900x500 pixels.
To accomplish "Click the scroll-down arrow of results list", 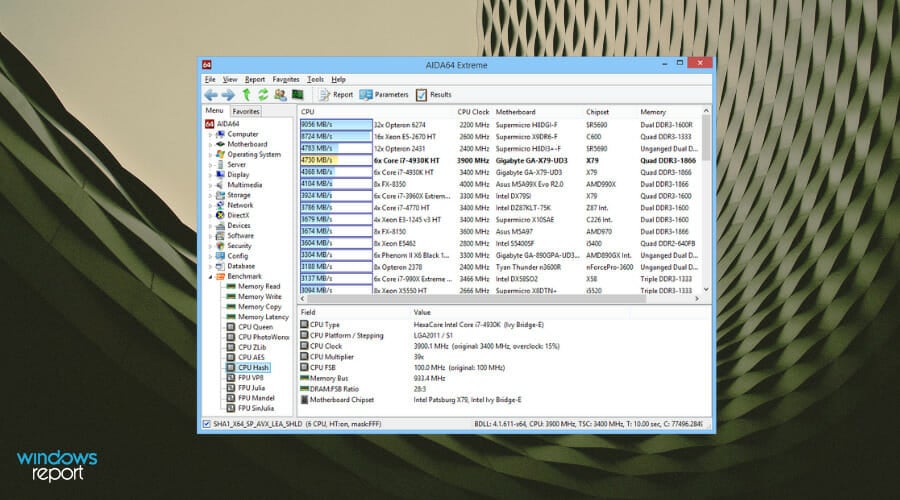I will tap(706, 290).
